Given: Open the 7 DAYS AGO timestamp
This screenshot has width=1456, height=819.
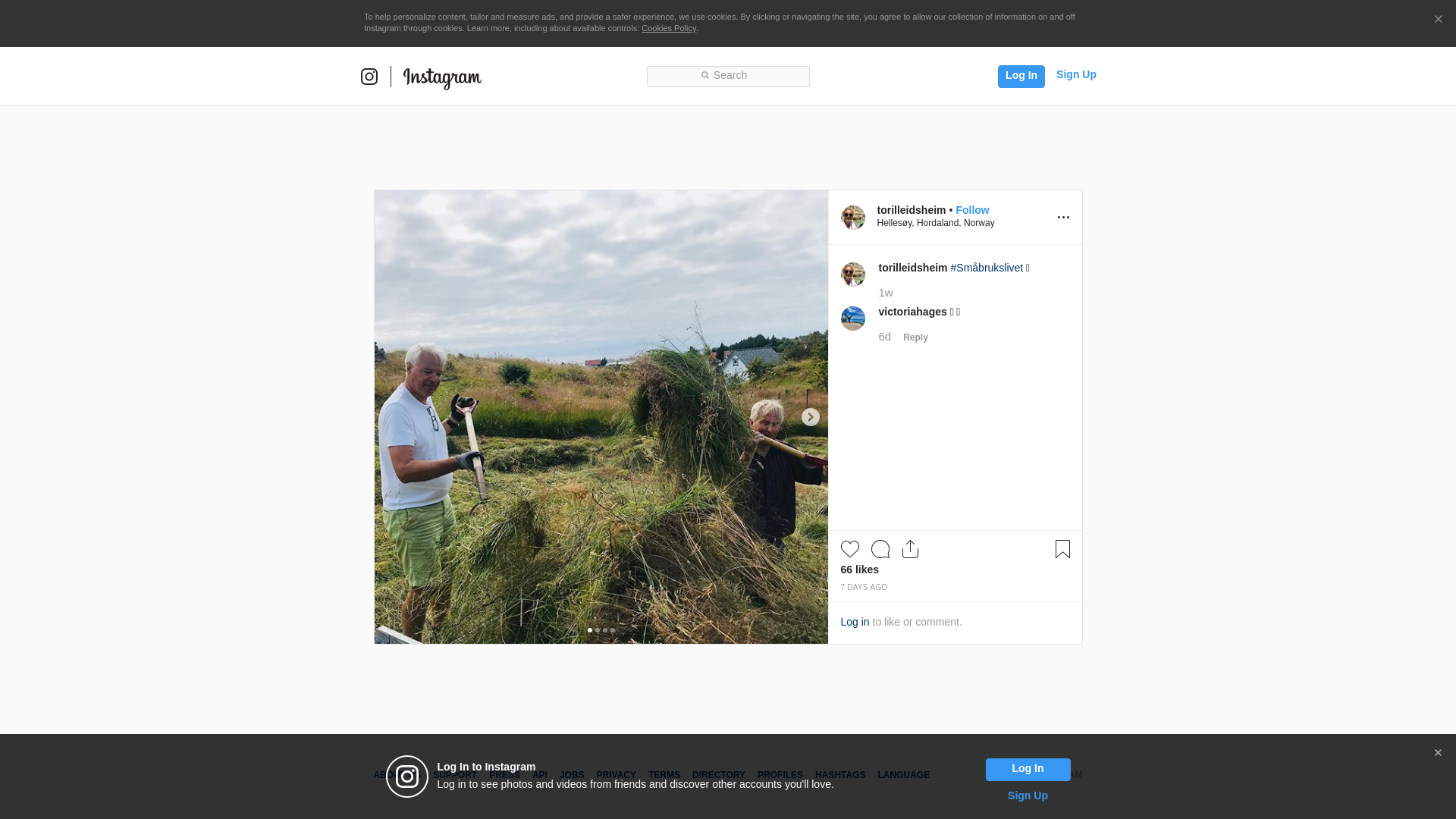Looking at the screenshot, I should [864, 588].
